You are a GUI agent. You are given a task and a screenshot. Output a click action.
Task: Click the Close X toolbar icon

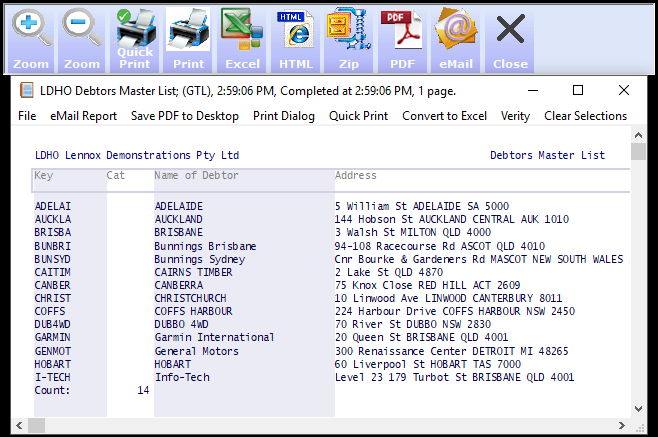click(510, 37)
